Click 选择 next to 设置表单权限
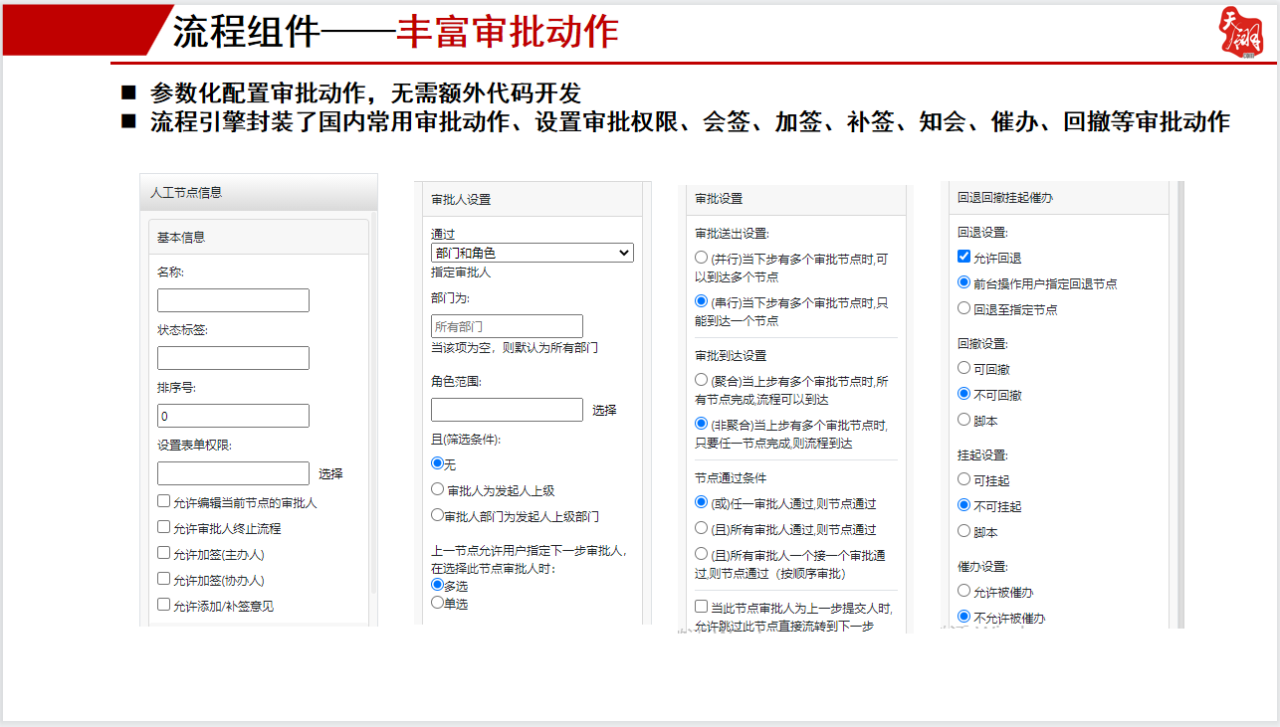The image size is (1280, 727). pyautogui.click(x=331, y=473)
